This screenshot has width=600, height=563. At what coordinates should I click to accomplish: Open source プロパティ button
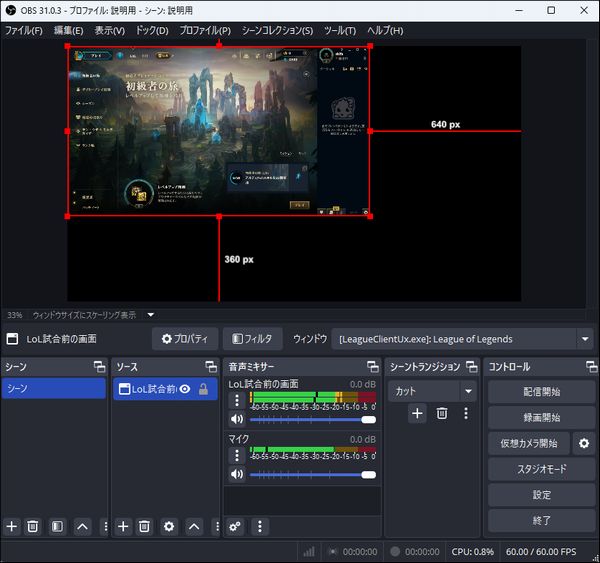pyautogui.click(x=185, y=339)
